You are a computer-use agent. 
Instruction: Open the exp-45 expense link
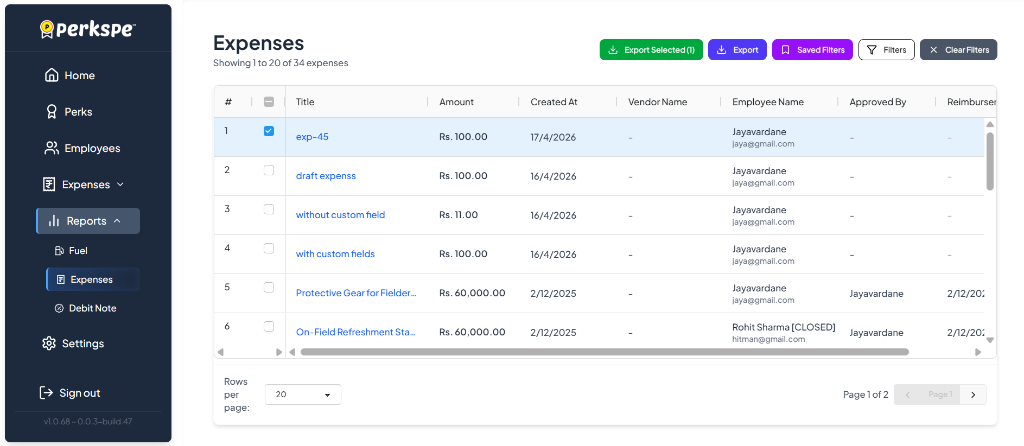pyautogui.click(x=312, y=137)
